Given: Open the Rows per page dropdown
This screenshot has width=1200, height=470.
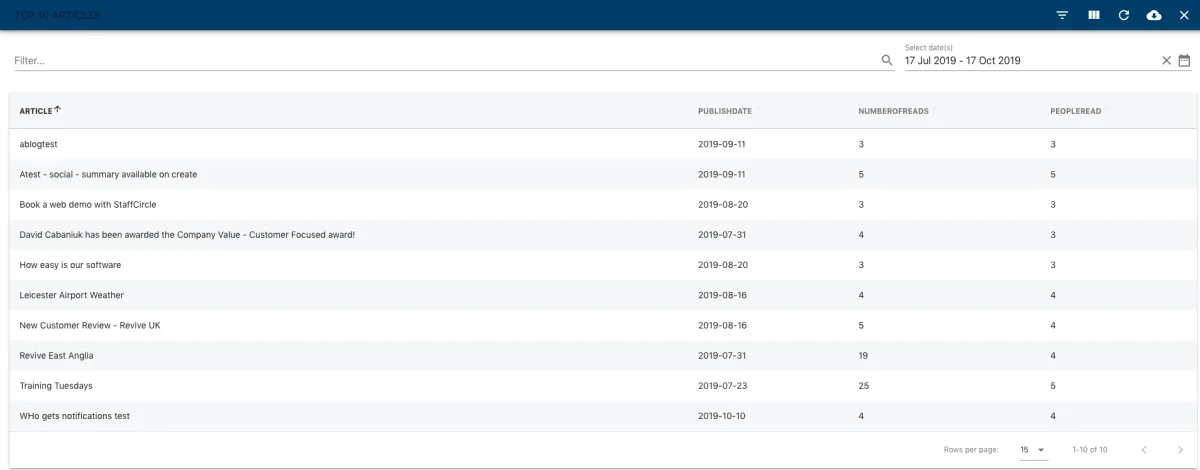Looking at the screenshot, I should coord(1032,450).
